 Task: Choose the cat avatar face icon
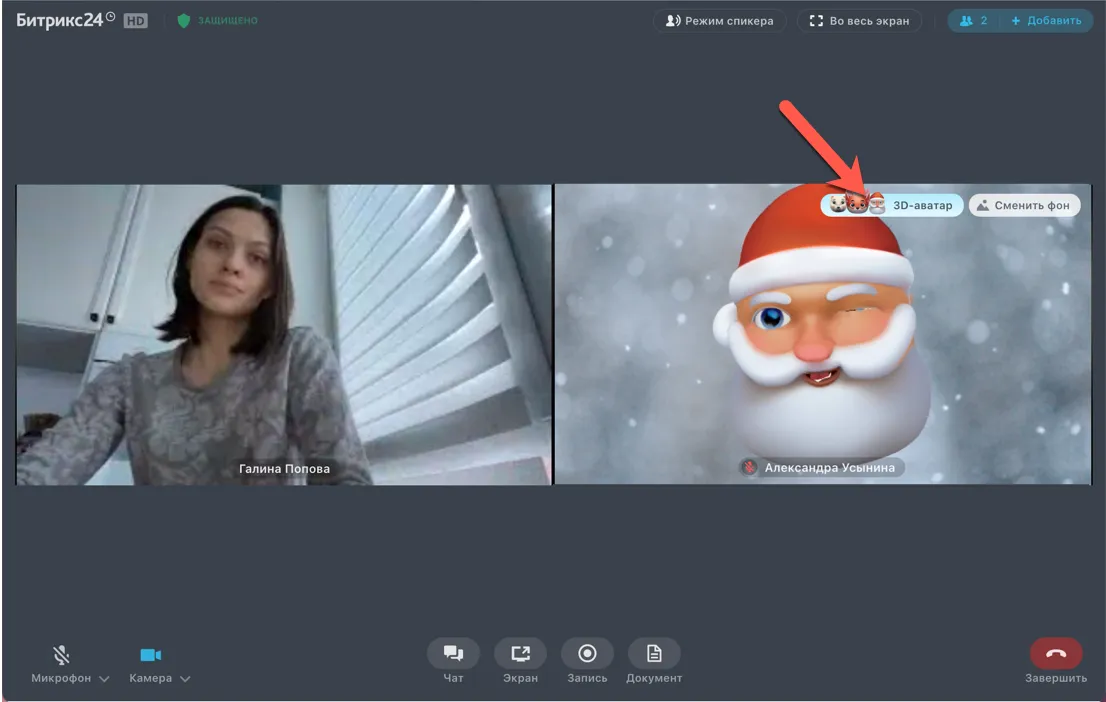[x=837, y=205]
